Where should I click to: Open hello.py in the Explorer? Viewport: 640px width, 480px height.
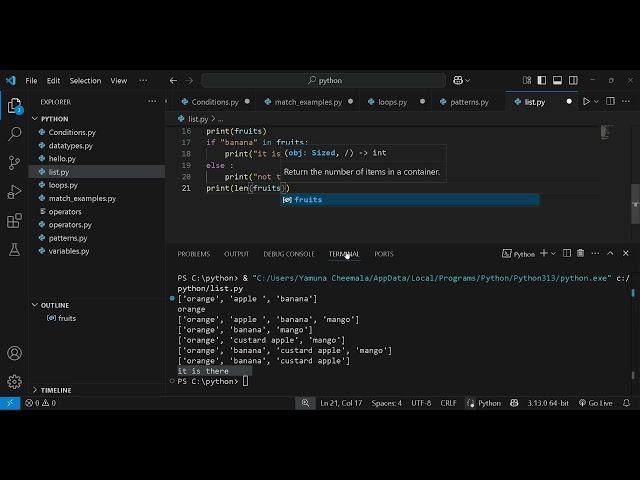point(97,159)
